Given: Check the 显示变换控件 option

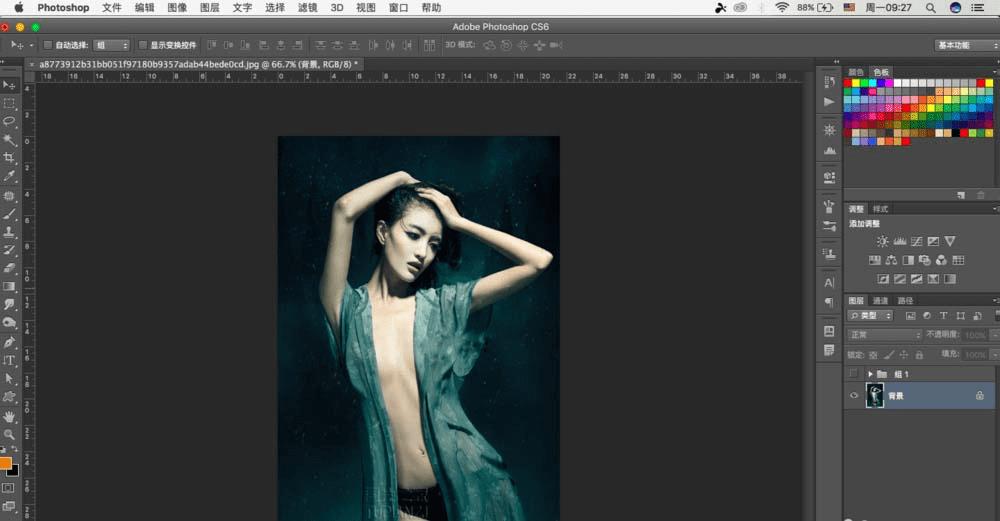Looking at the screenshot, I should (142, 45).
